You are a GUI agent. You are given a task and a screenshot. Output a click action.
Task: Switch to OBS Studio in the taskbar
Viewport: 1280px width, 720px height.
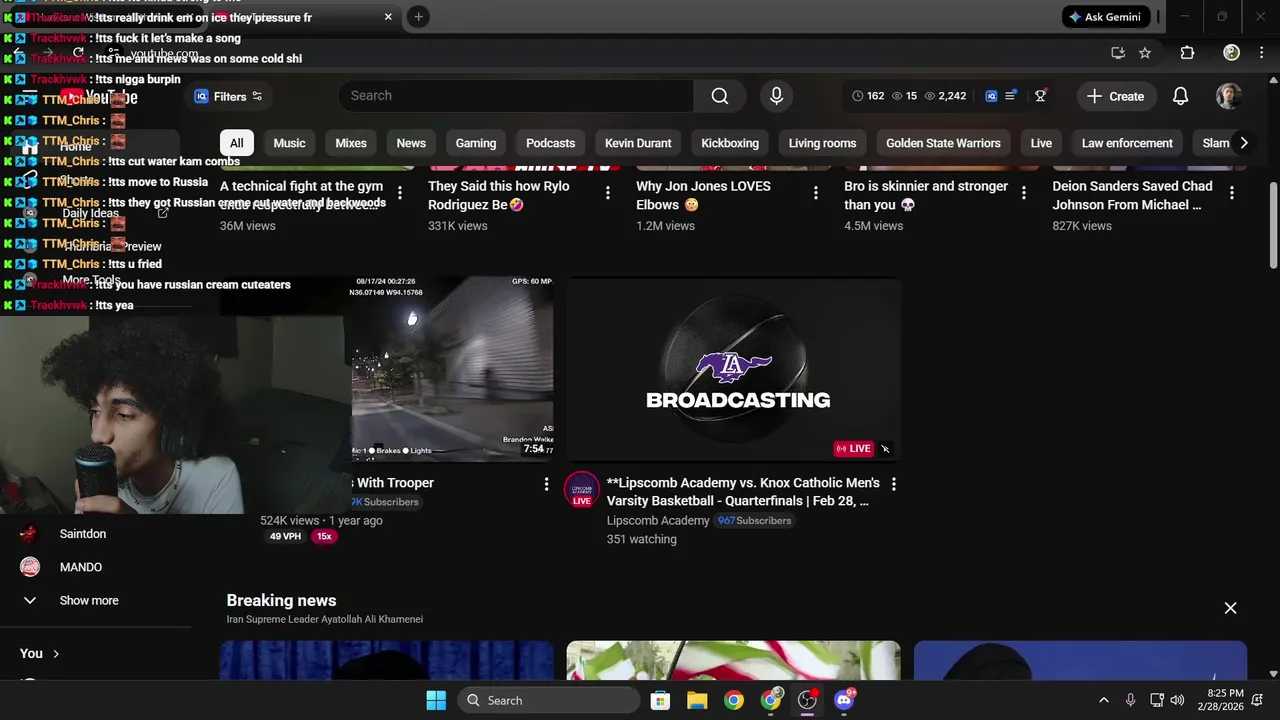807,700
